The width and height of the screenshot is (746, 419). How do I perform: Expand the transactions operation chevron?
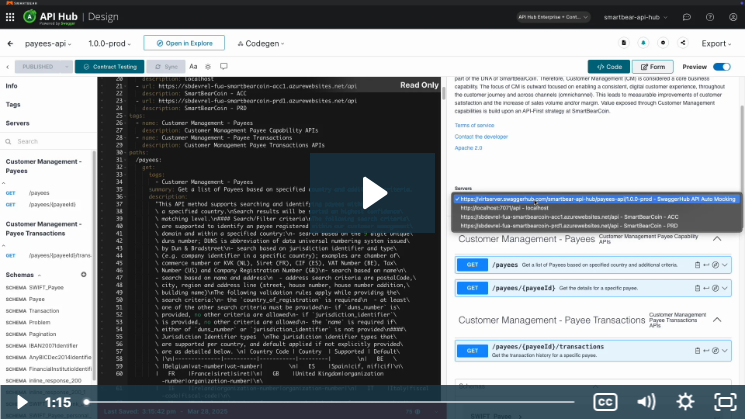point(725,351)
